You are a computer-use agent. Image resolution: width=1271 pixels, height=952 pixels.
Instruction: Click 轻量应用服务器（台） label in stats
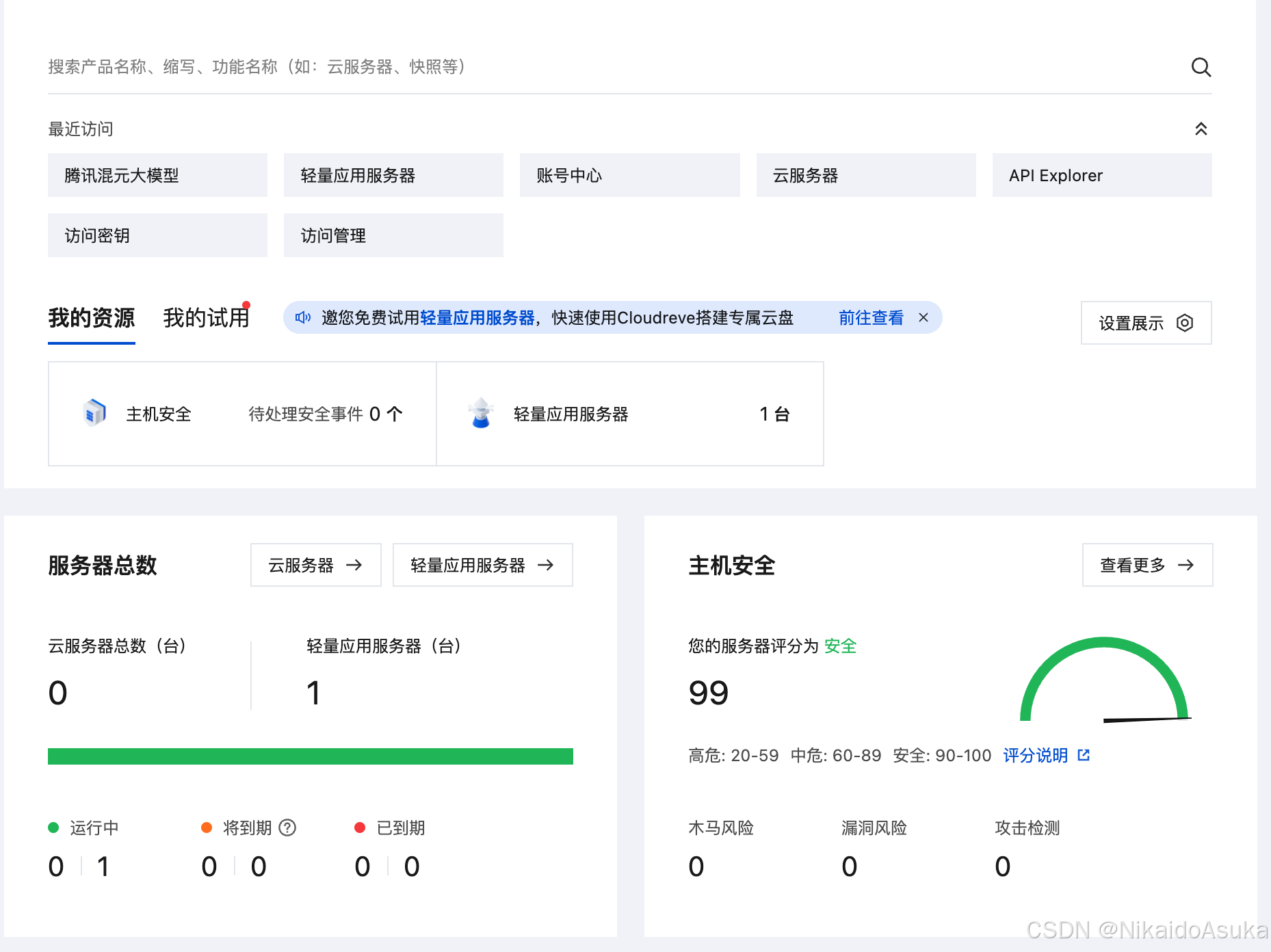pyautogui.click(x=386, y=646)
